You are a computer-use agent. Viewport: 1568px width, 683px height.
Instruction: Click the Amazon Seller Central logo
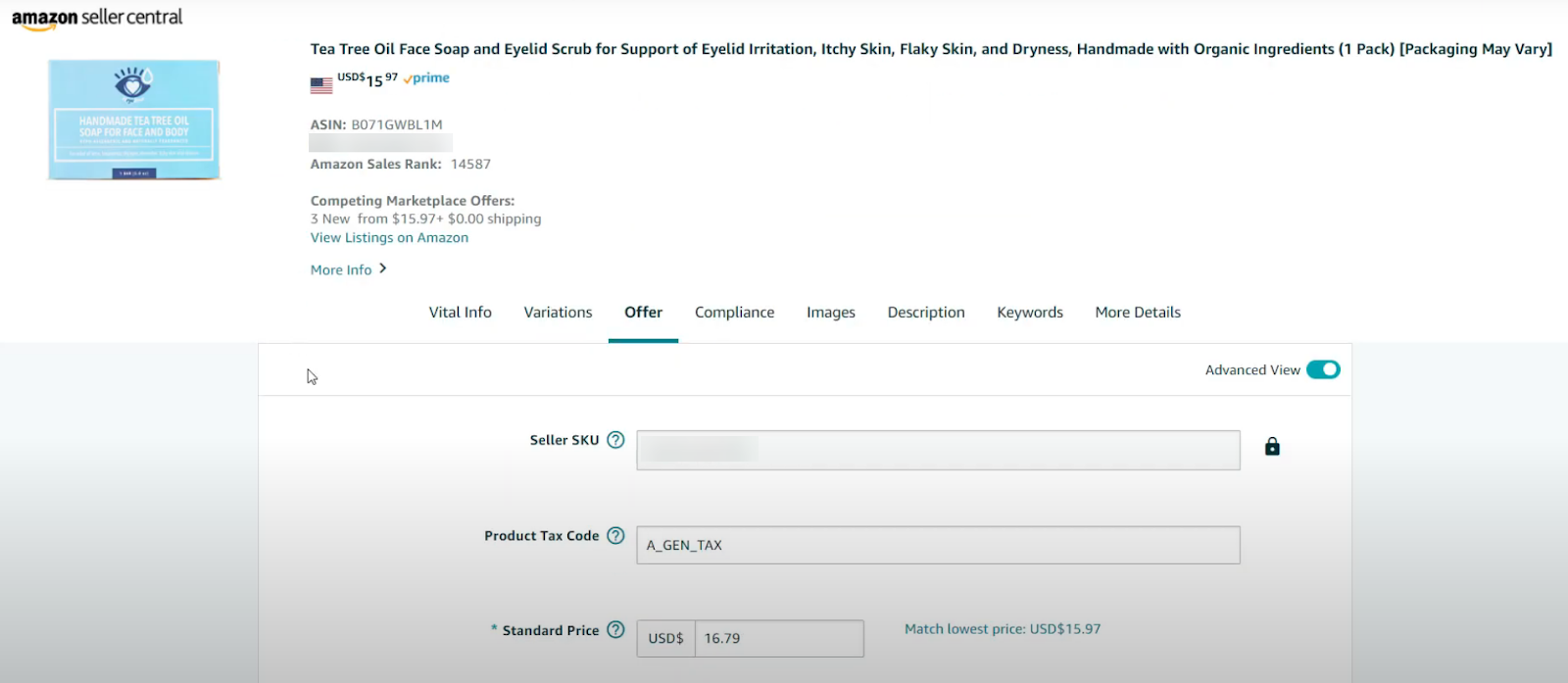97,18
